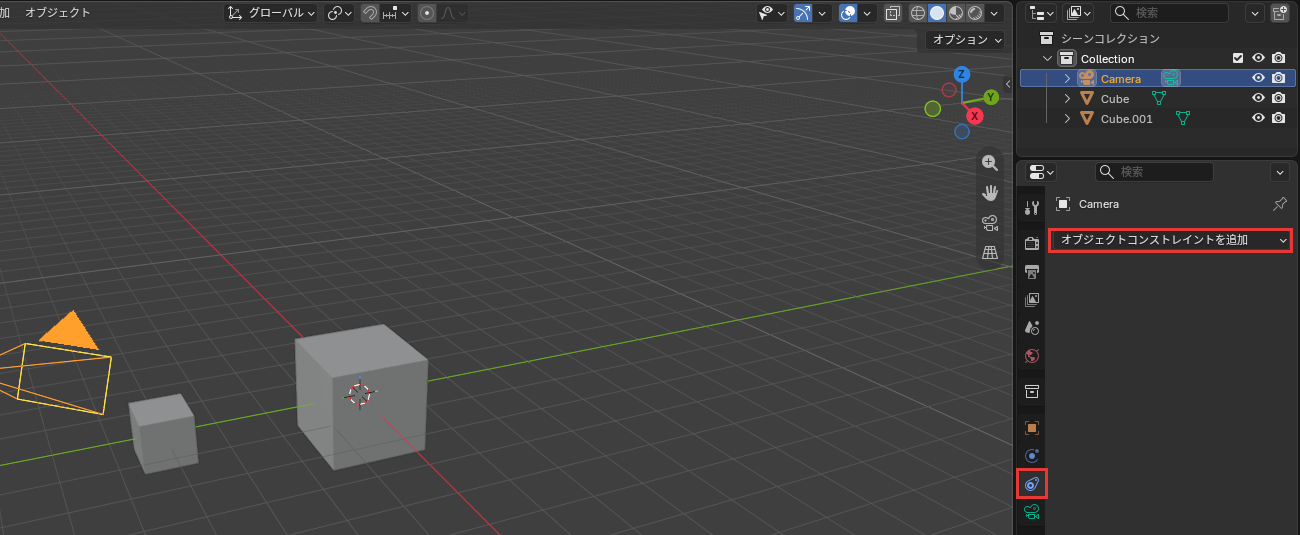Image resolution: width=1300 pixels, height=535 pixels.
Task: Disable Cube in renders
Action: click(1278, 98)
